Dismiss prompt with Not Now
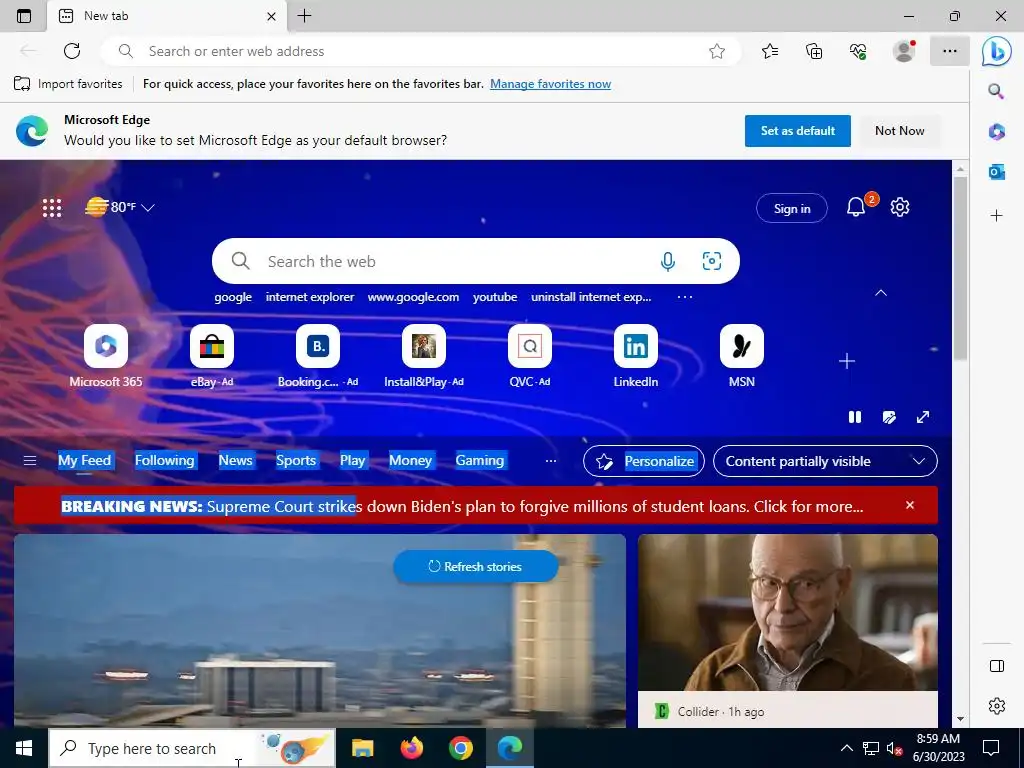 899,131
